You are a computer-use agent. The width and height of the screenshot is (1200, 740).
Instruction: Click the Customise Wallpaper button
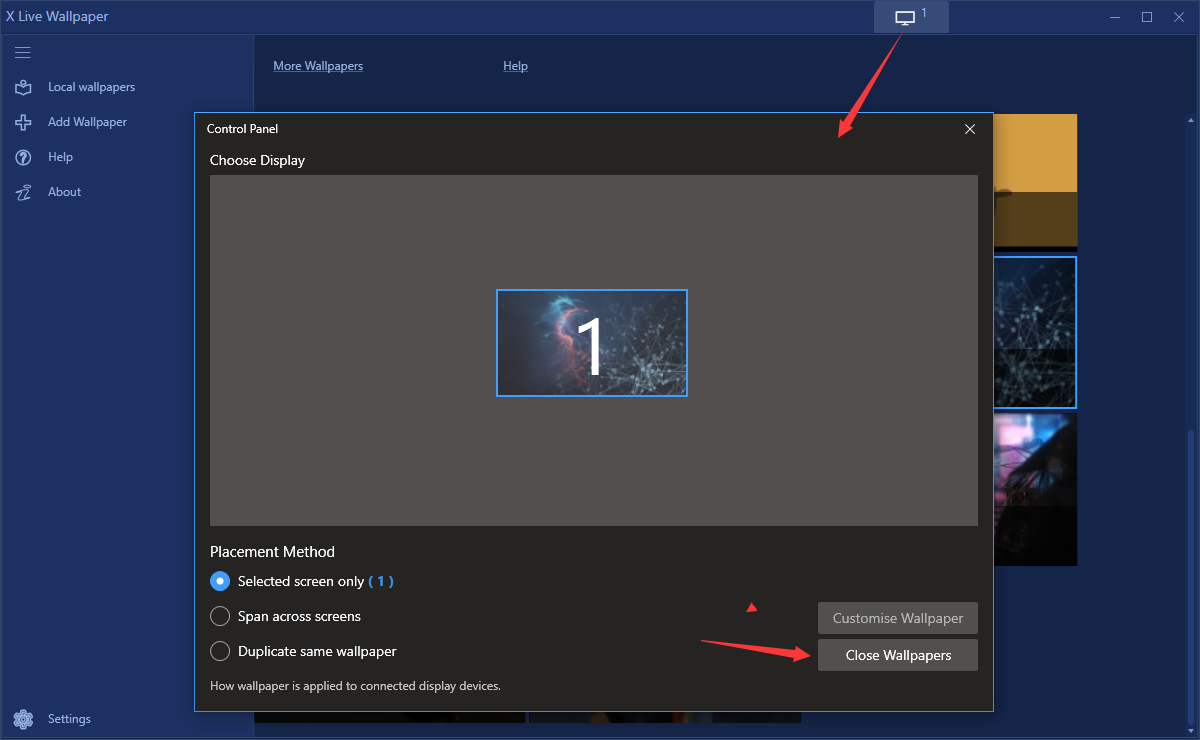click(x=897, y=618)
